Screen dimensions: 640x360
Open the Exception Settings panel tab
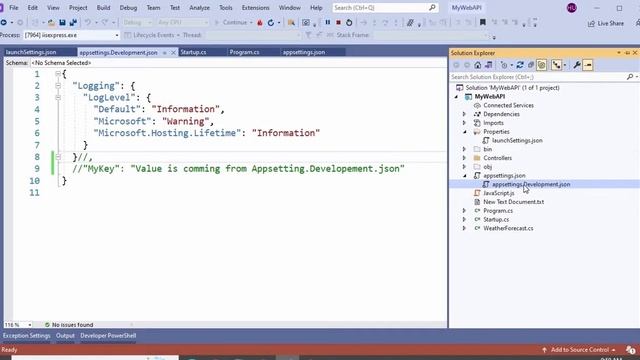tap(27, 336)
